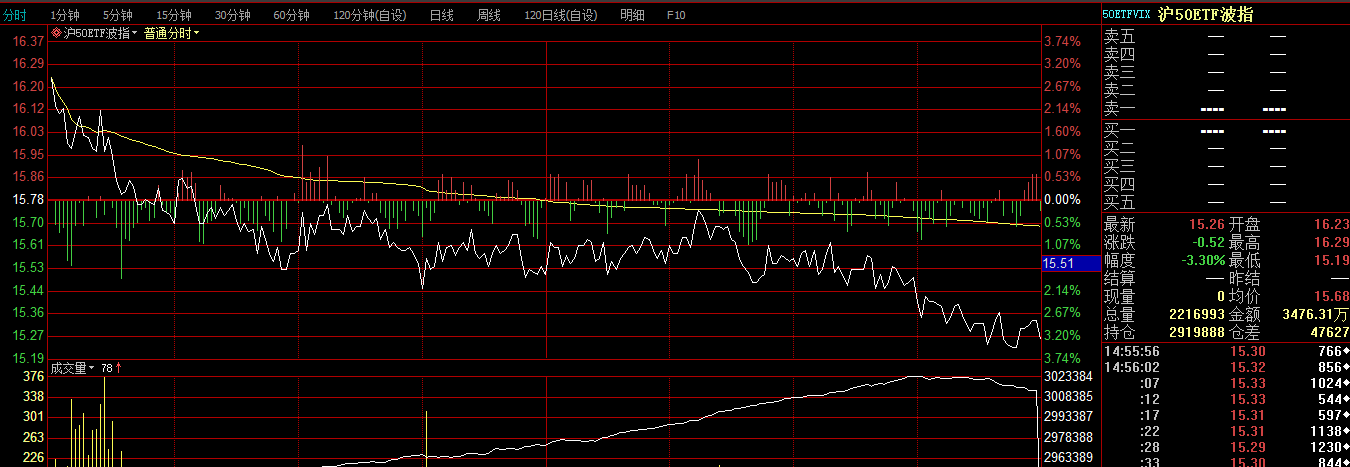The width and height of the screenshot is (1350, 467).
Task: Click the 买三 order book row label
Action: (1120, 166)
